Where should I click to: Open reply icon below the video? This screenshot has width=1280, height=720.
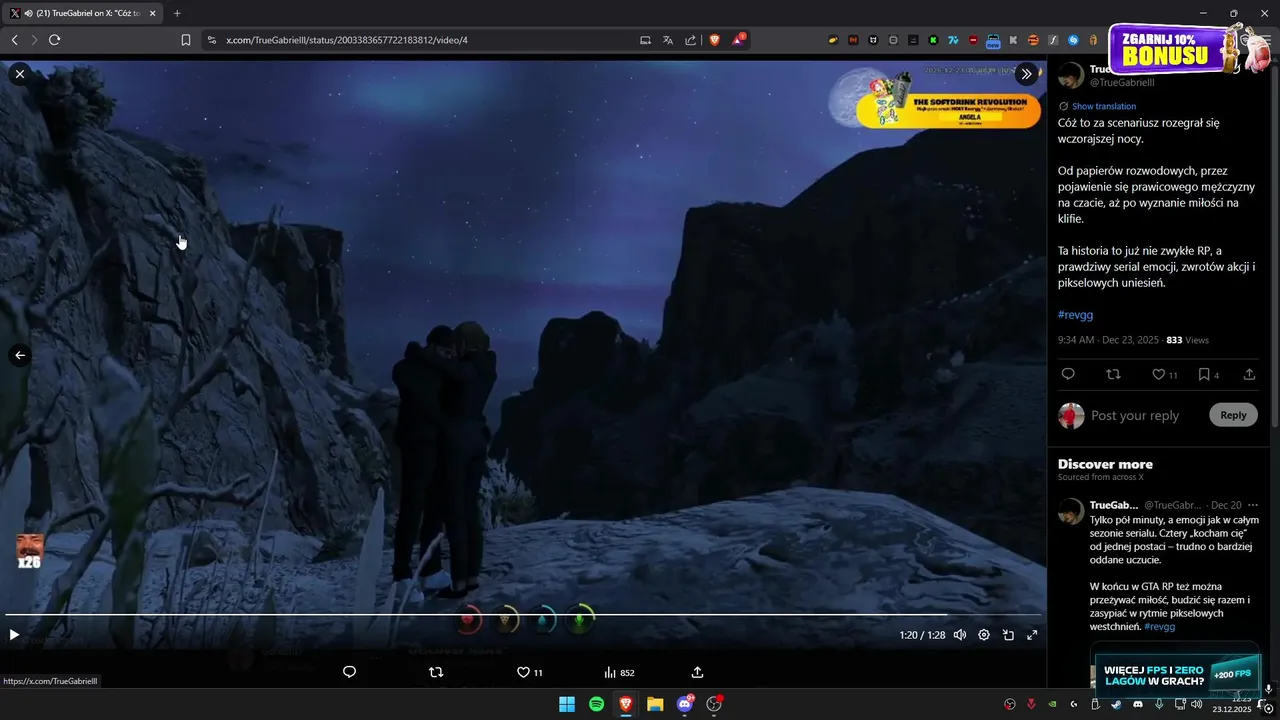pyautogui.click(x=349, y=672)
